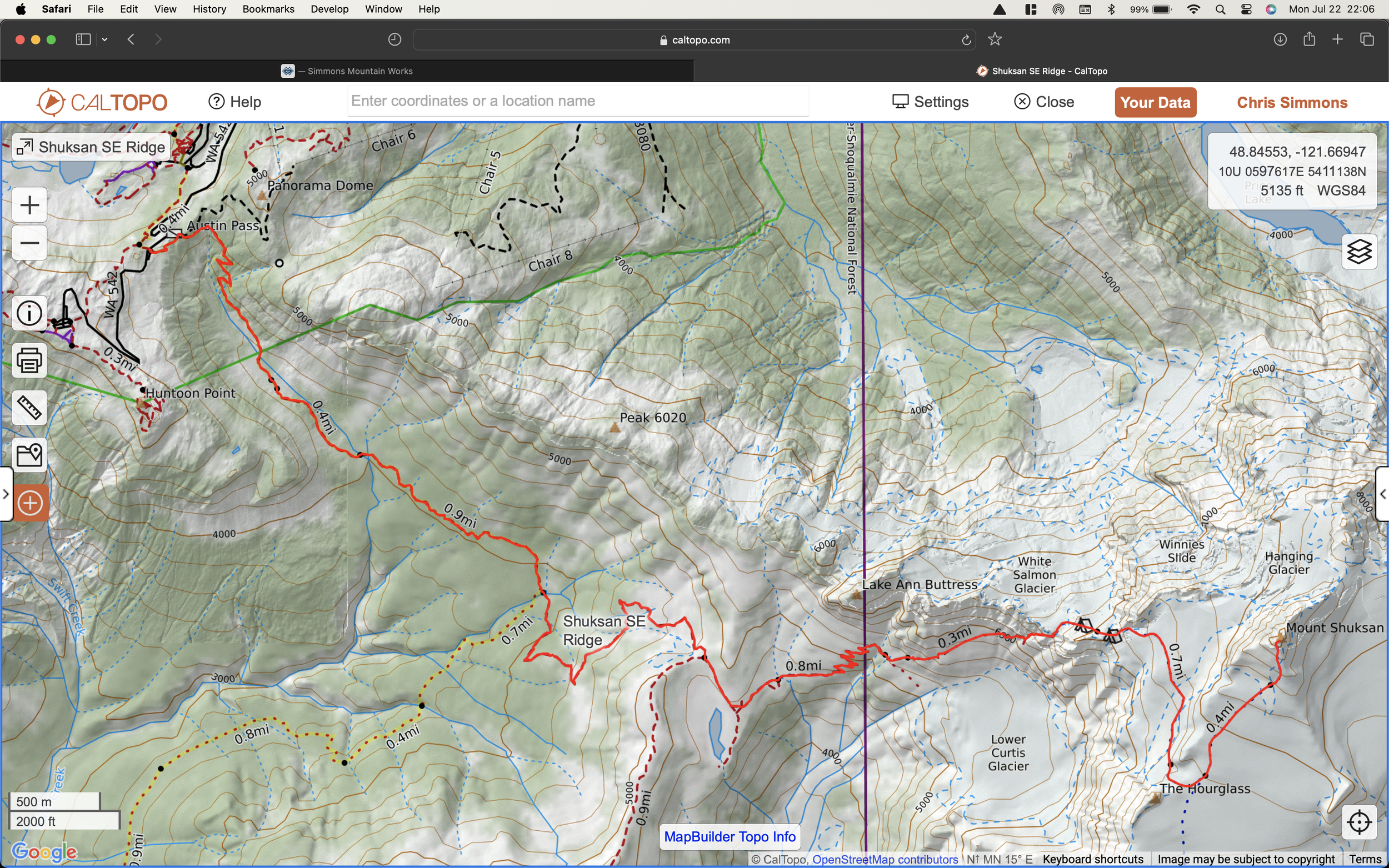Open the Safari share menu

click(x=1308, y=39)
